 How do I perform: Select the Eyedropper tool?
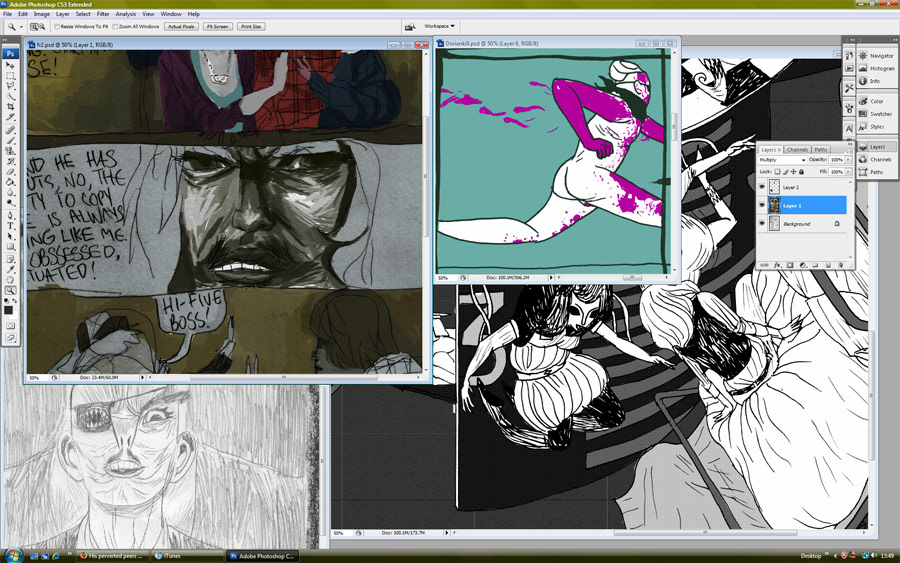coord(10,270)
